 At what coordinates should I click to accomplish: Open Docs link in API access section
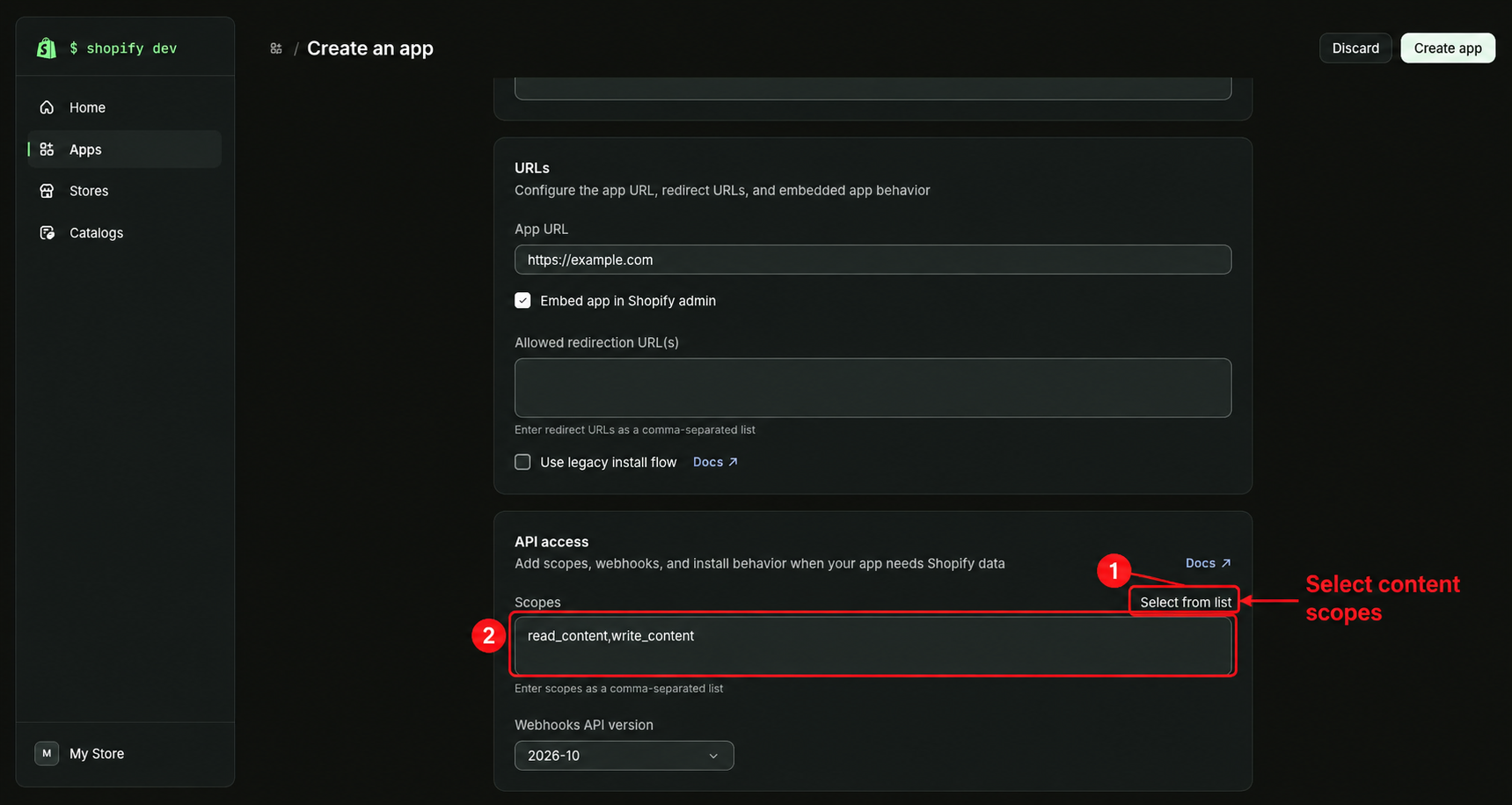[1208, 563]
